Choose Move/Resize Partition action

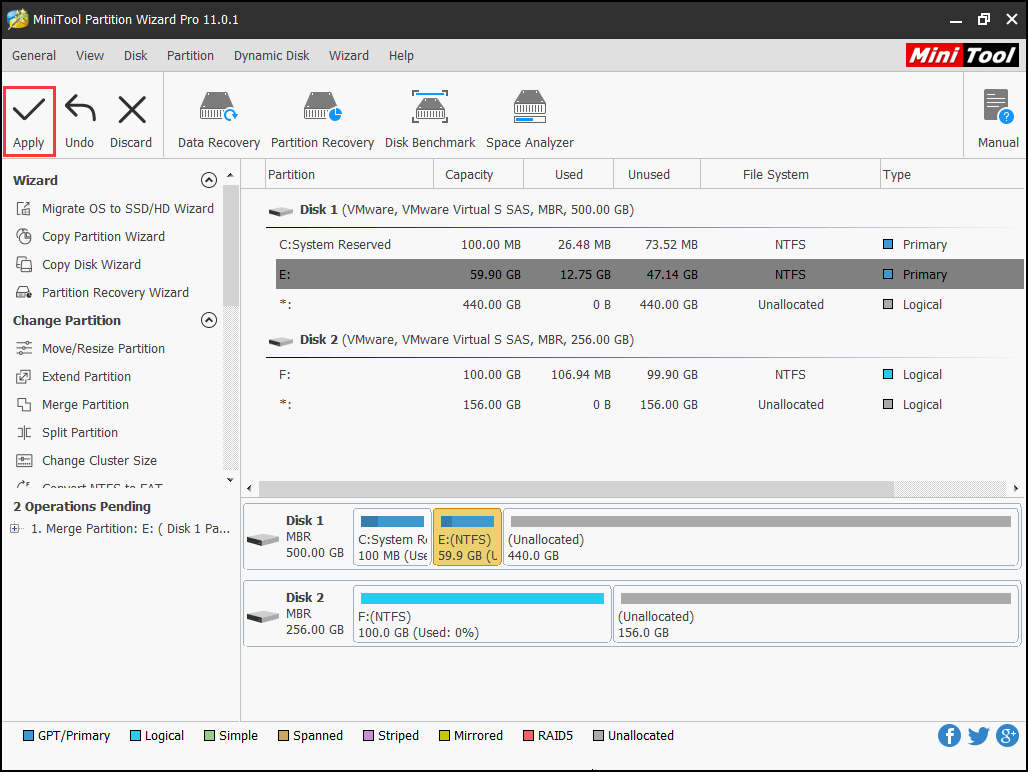(x=90, y=349)
